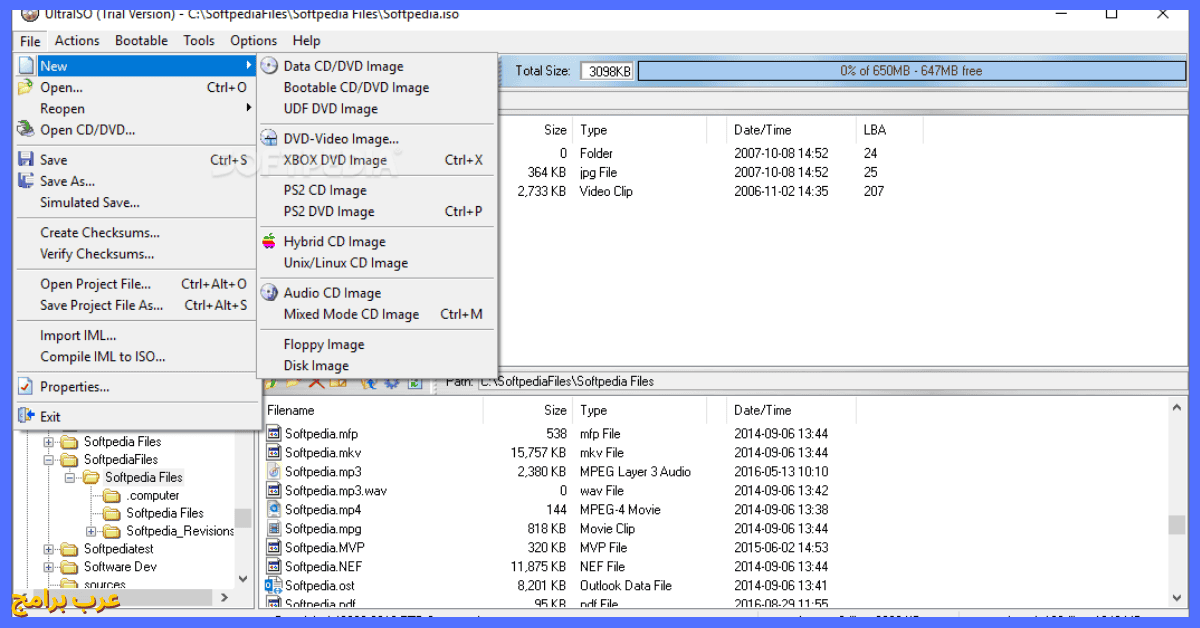This screenshot has width=1200, height=628.
Task: Choose Open Project File...
Action: [95, 284]
